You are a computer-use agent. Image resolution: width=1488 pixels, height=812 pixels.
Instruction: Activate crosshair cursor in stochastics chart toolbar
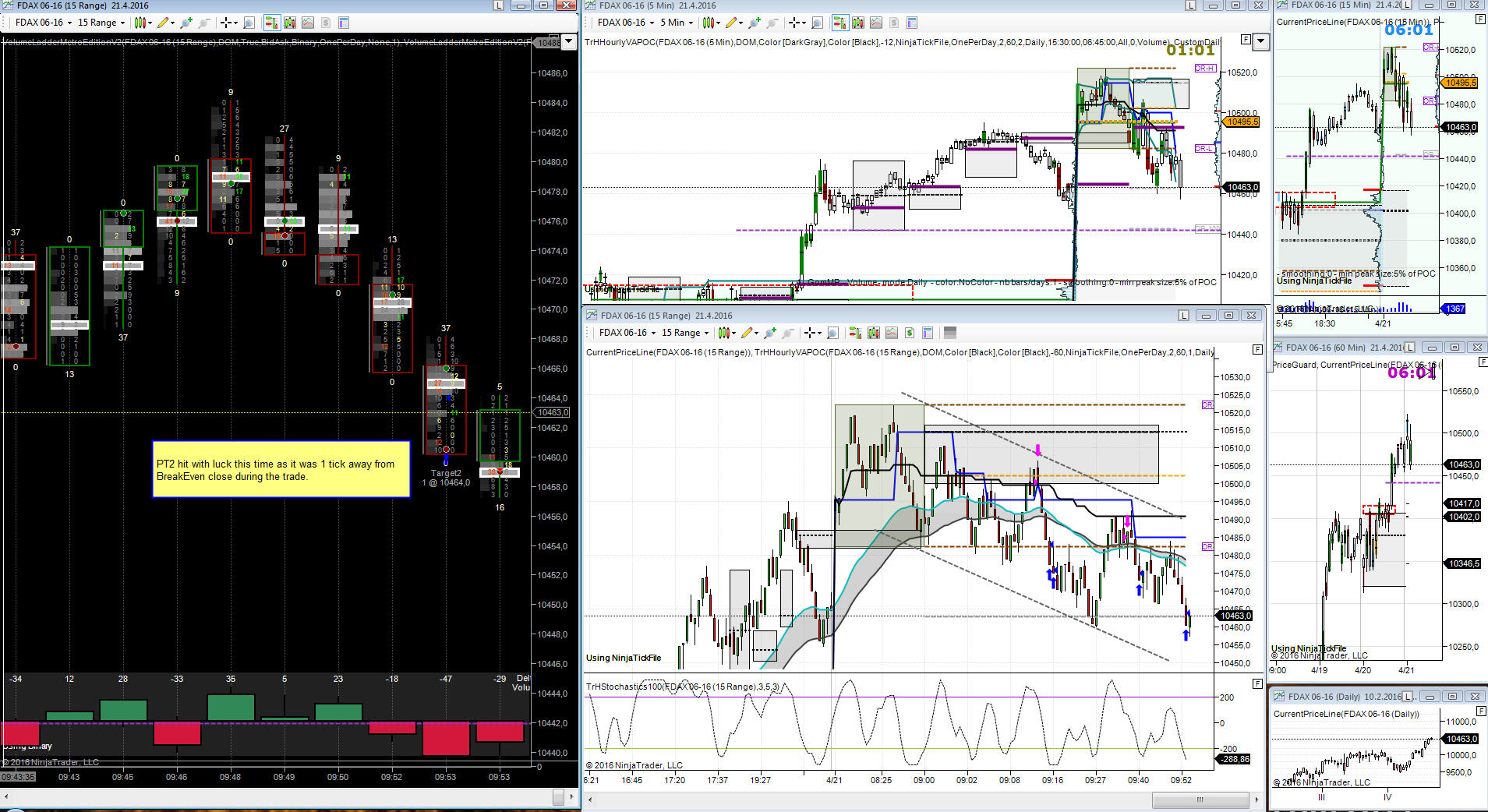tap(811, 333)
